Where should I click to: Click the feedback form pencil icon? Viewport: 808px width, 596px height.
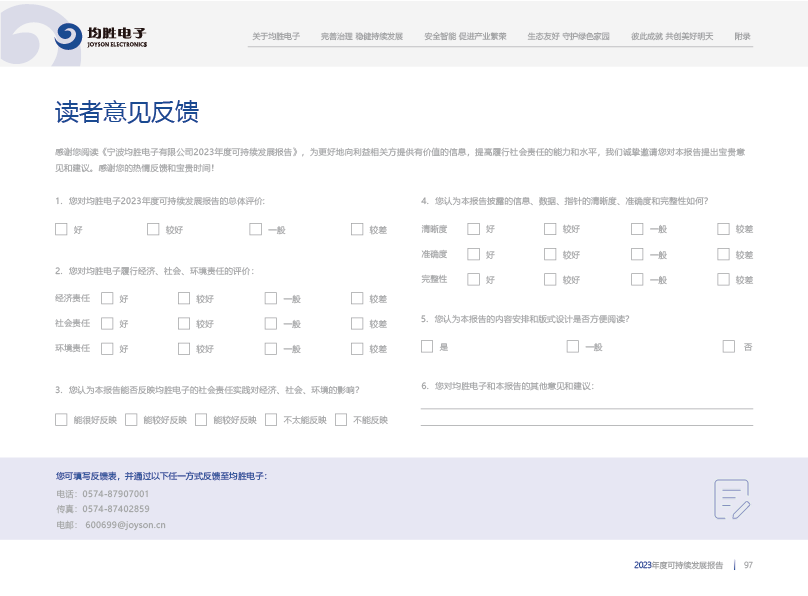pos(731,499)
